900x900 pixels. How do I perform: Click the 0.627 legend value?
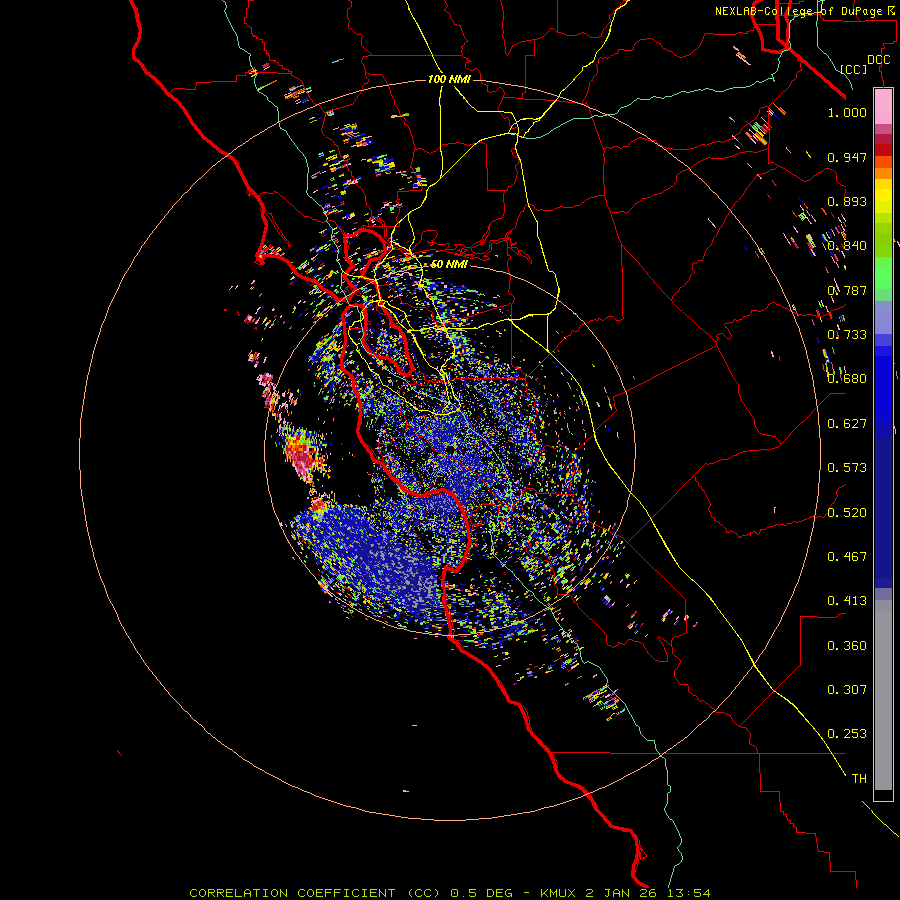(x=847, y=423)
